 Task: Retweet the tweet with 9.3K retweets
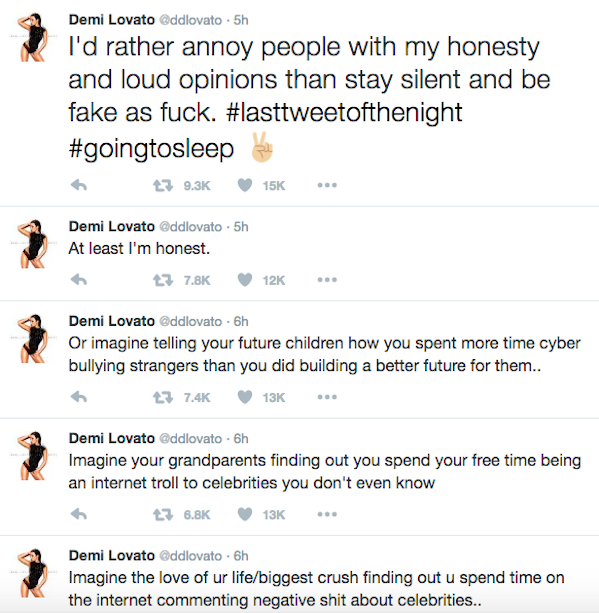163,185
